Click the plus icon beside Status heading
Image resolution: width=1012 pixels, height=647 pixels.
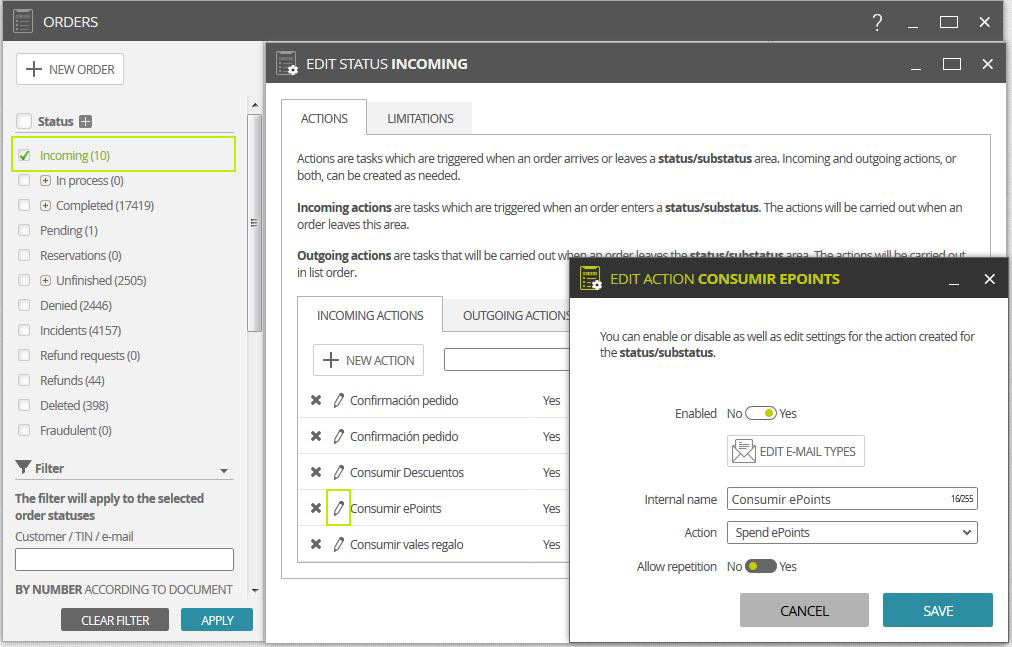(x=85, y=121)
